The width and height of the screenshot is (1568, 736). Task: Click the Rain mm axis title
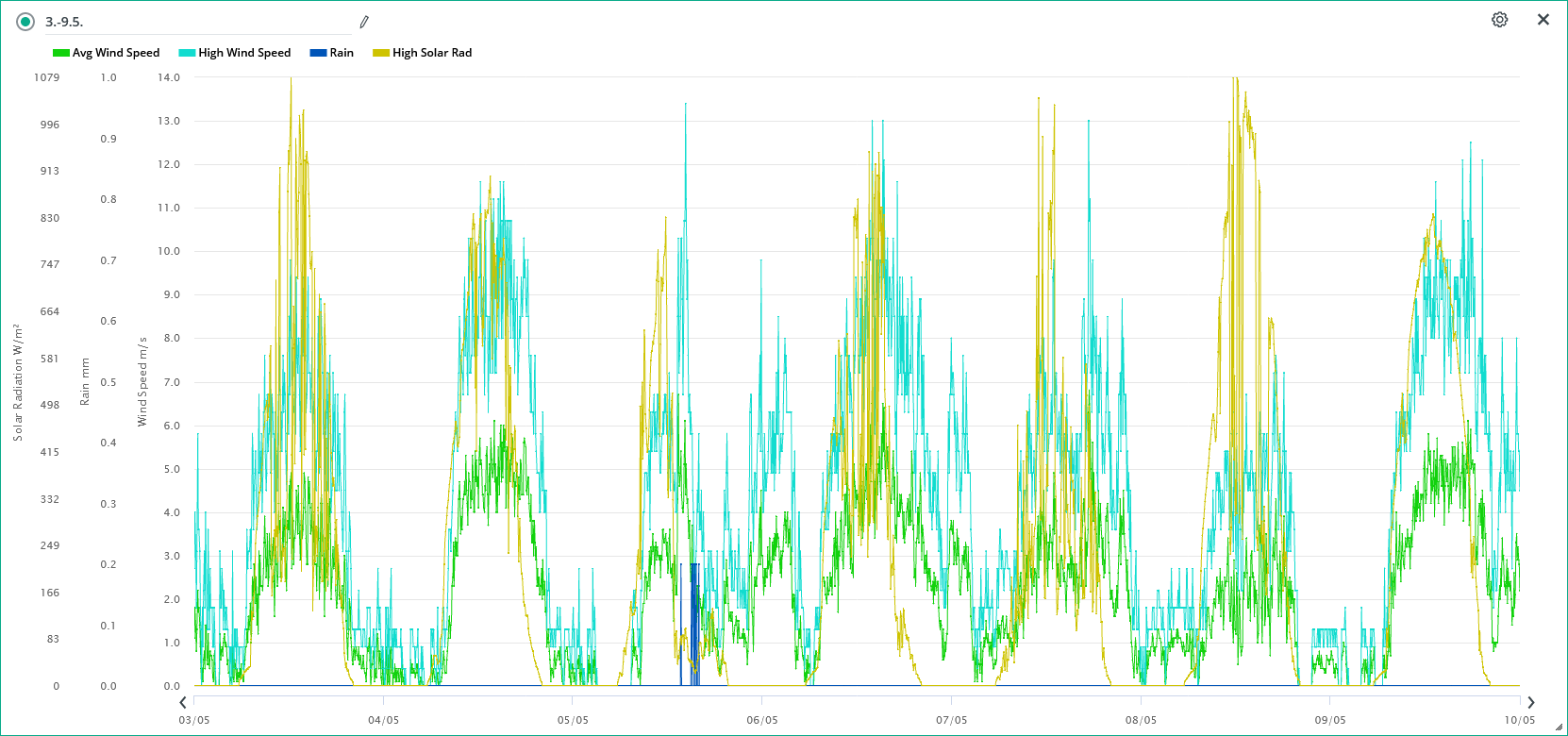85,382
